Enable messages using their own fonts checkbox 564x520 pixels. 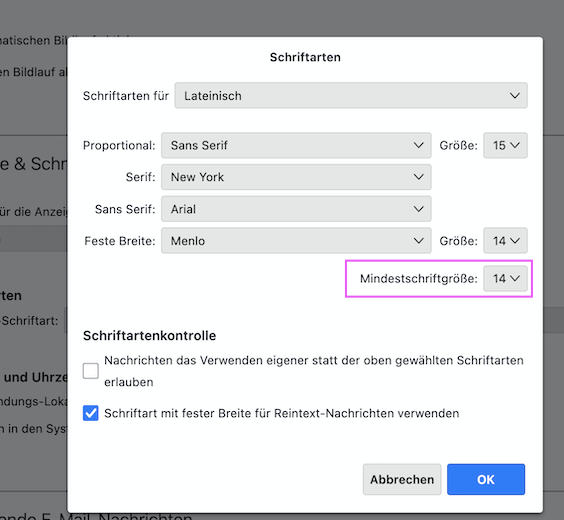click(x=91, y=371)
